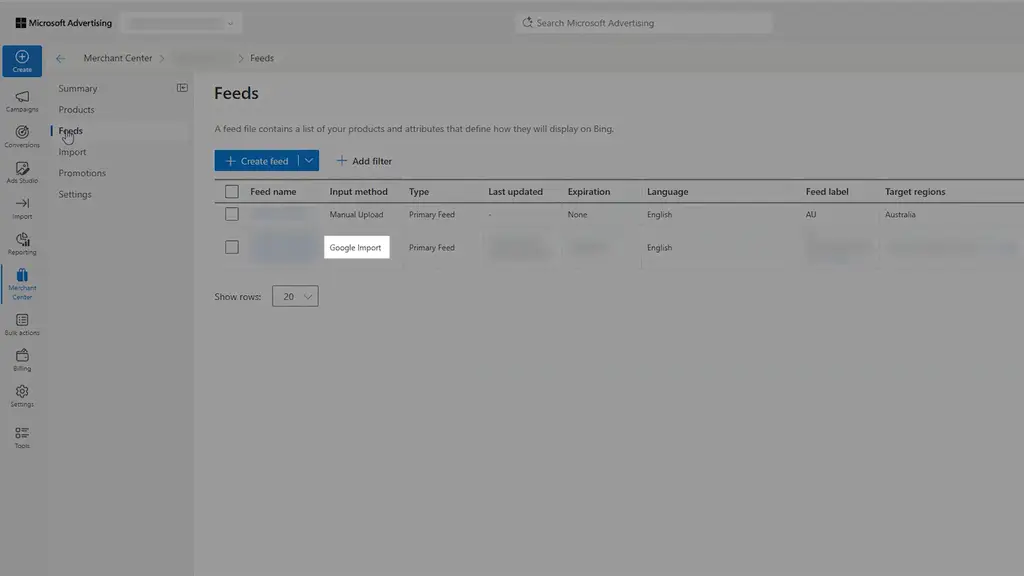
Task: Click the AU feed label cell
Action: tap(810, 214)
